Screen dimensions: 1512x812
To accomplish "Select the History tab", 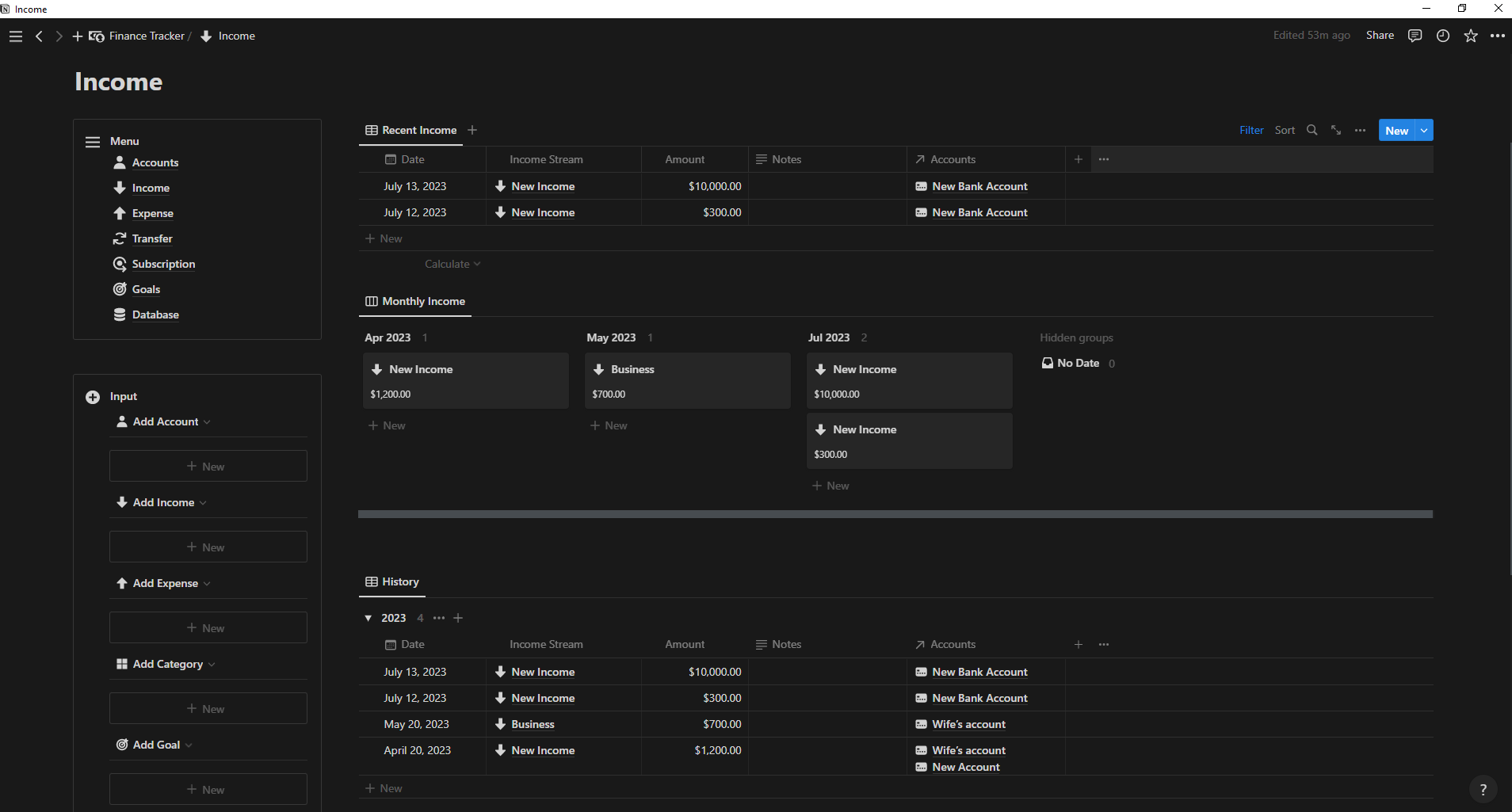I will point(392,581).
